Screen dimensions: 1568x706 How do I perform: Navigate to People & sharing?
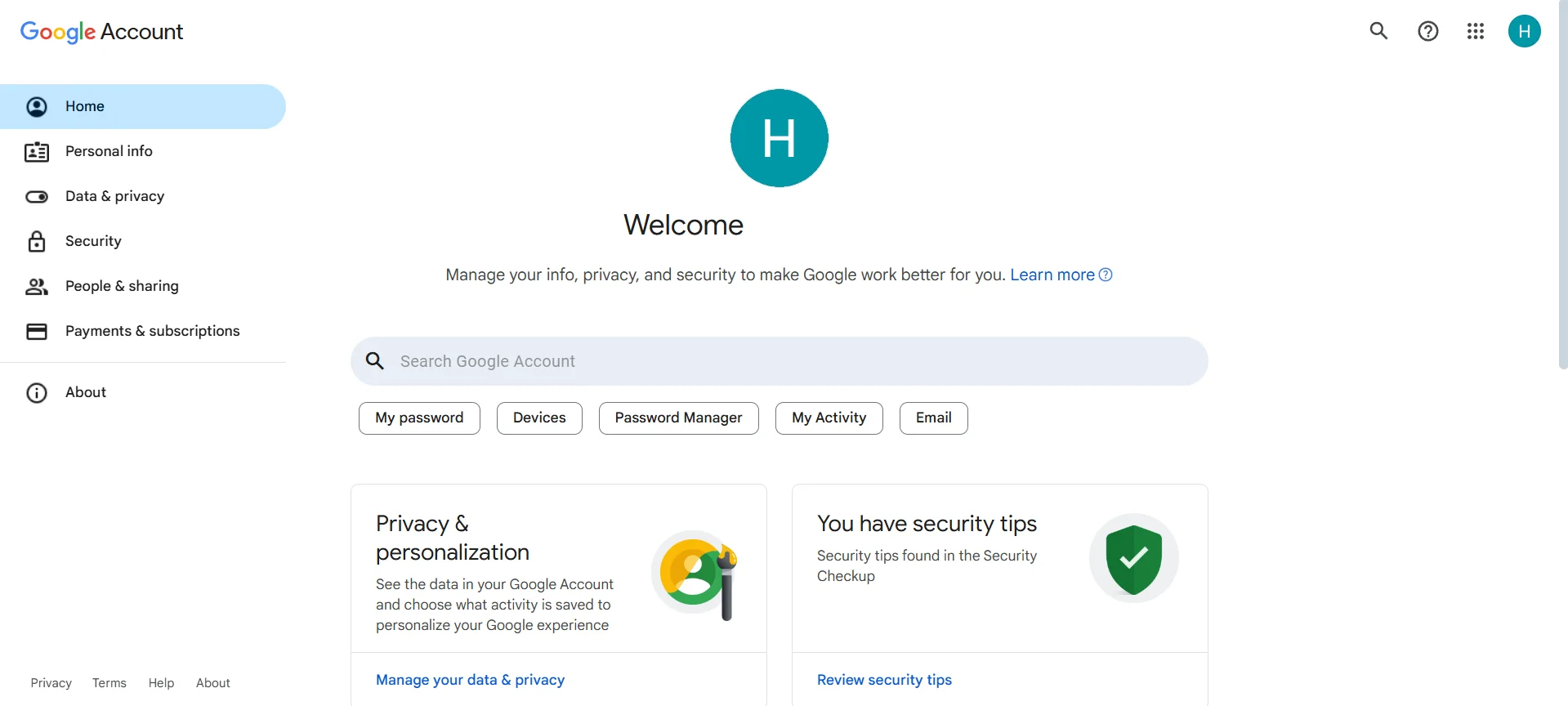[143, 286]
